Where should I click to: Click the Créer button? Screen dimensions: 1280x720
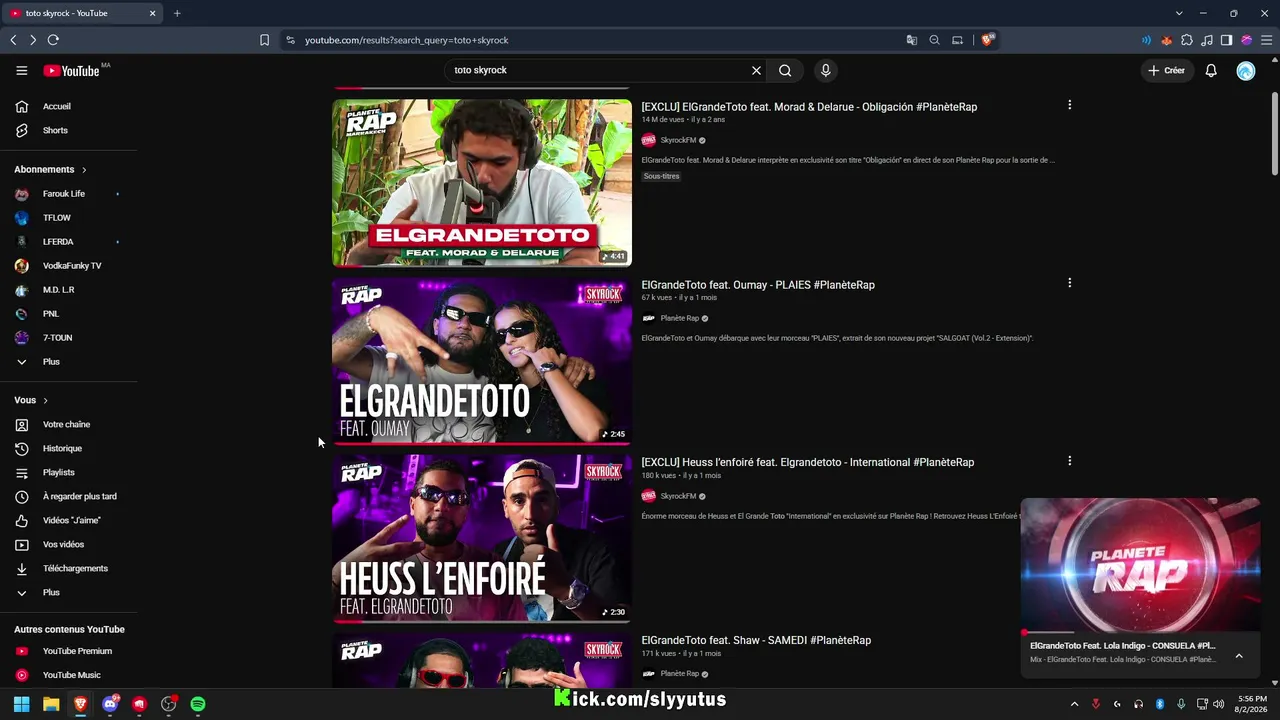tap(1166, 70)
